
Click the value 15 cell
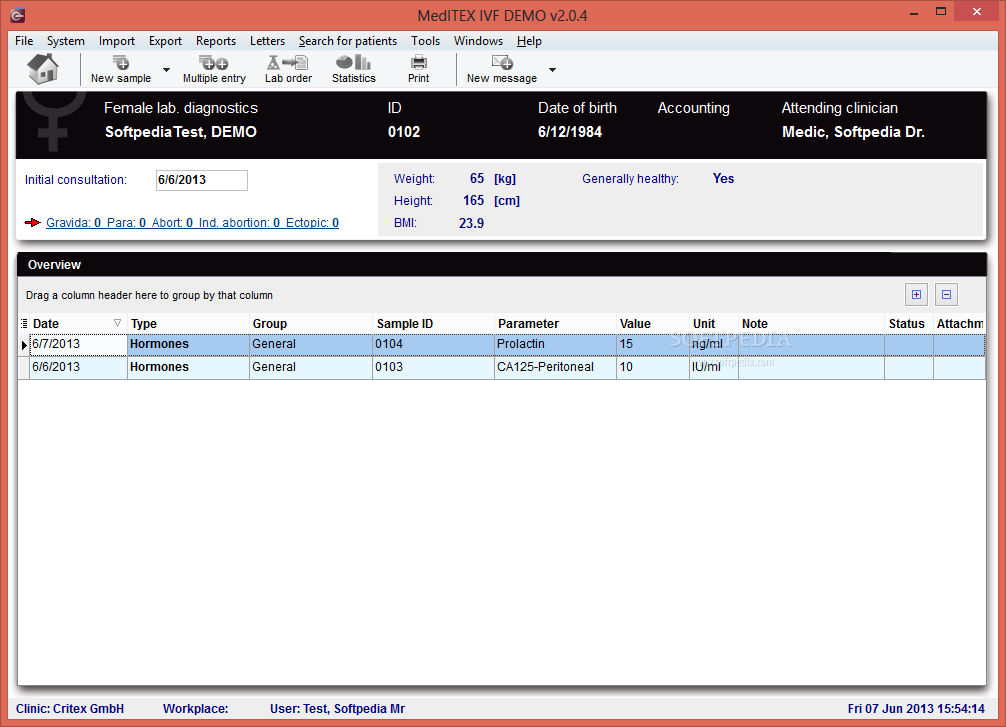point(652,345)
